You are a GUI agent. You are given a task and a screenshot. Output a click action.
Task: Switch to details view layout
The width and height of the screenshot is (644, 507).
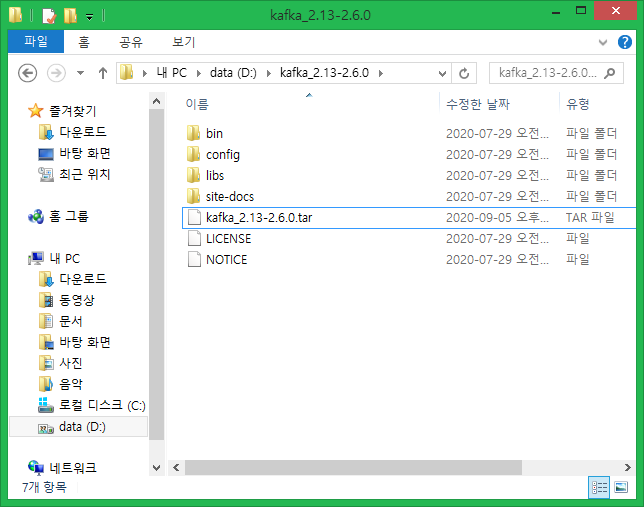599,488
